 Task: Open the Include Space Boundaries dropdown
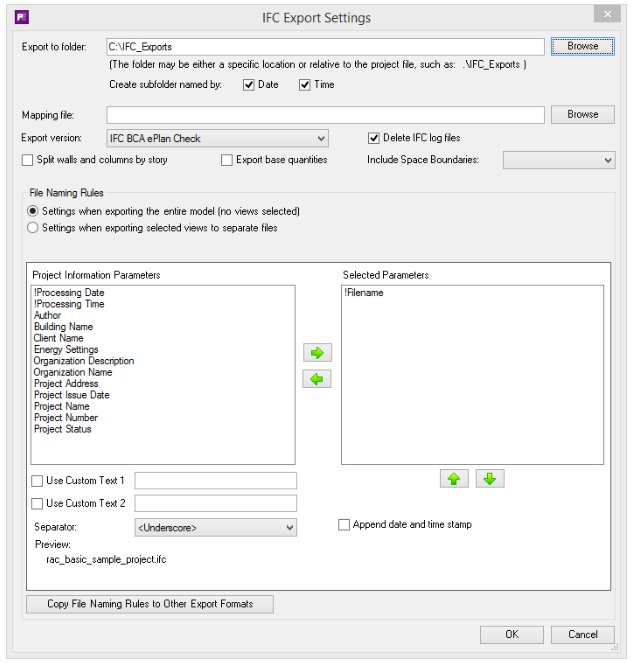tap(559, 160)
